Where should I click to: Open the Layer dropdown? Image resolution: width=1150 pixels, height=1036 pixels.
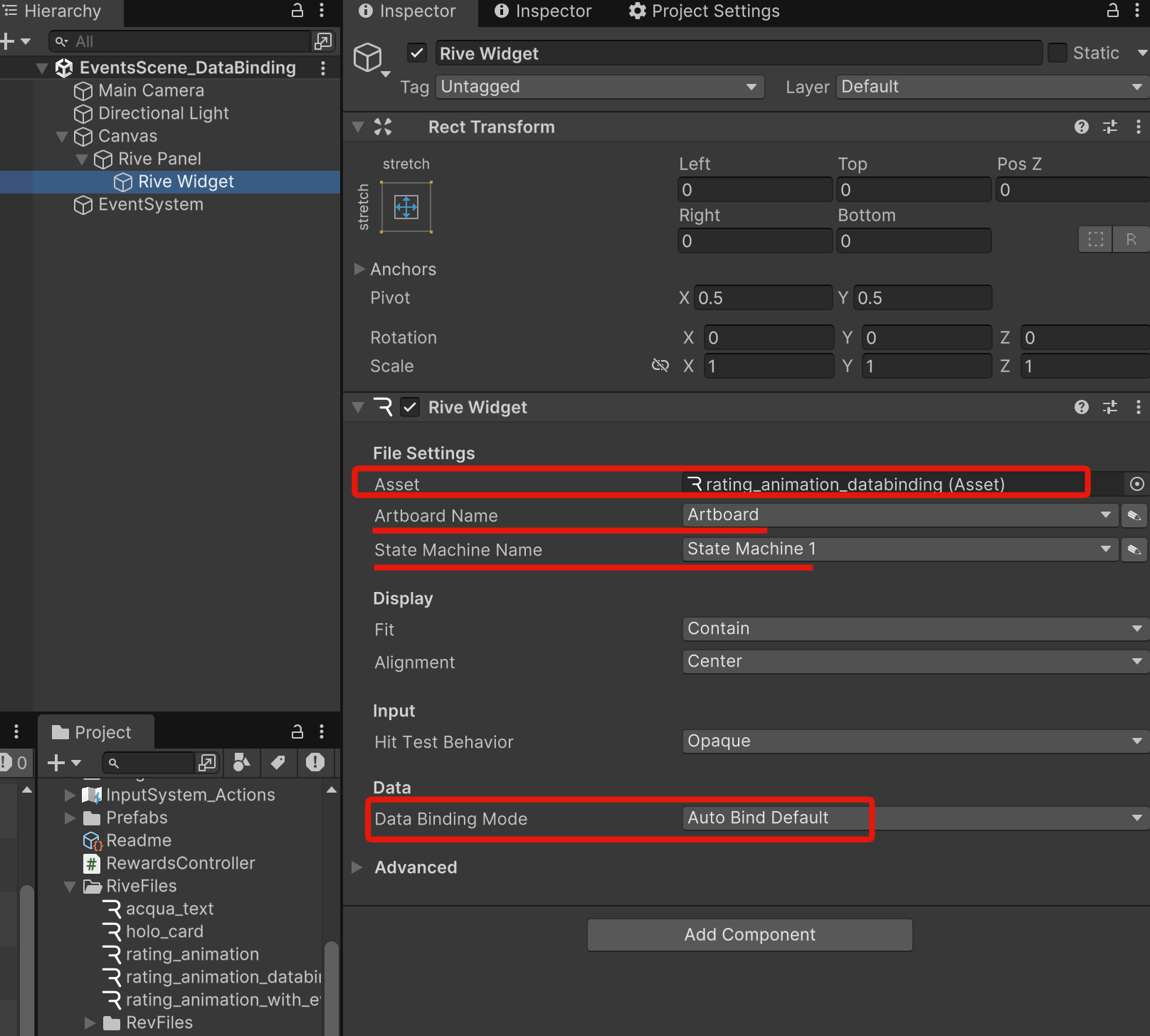pos(993,87)
